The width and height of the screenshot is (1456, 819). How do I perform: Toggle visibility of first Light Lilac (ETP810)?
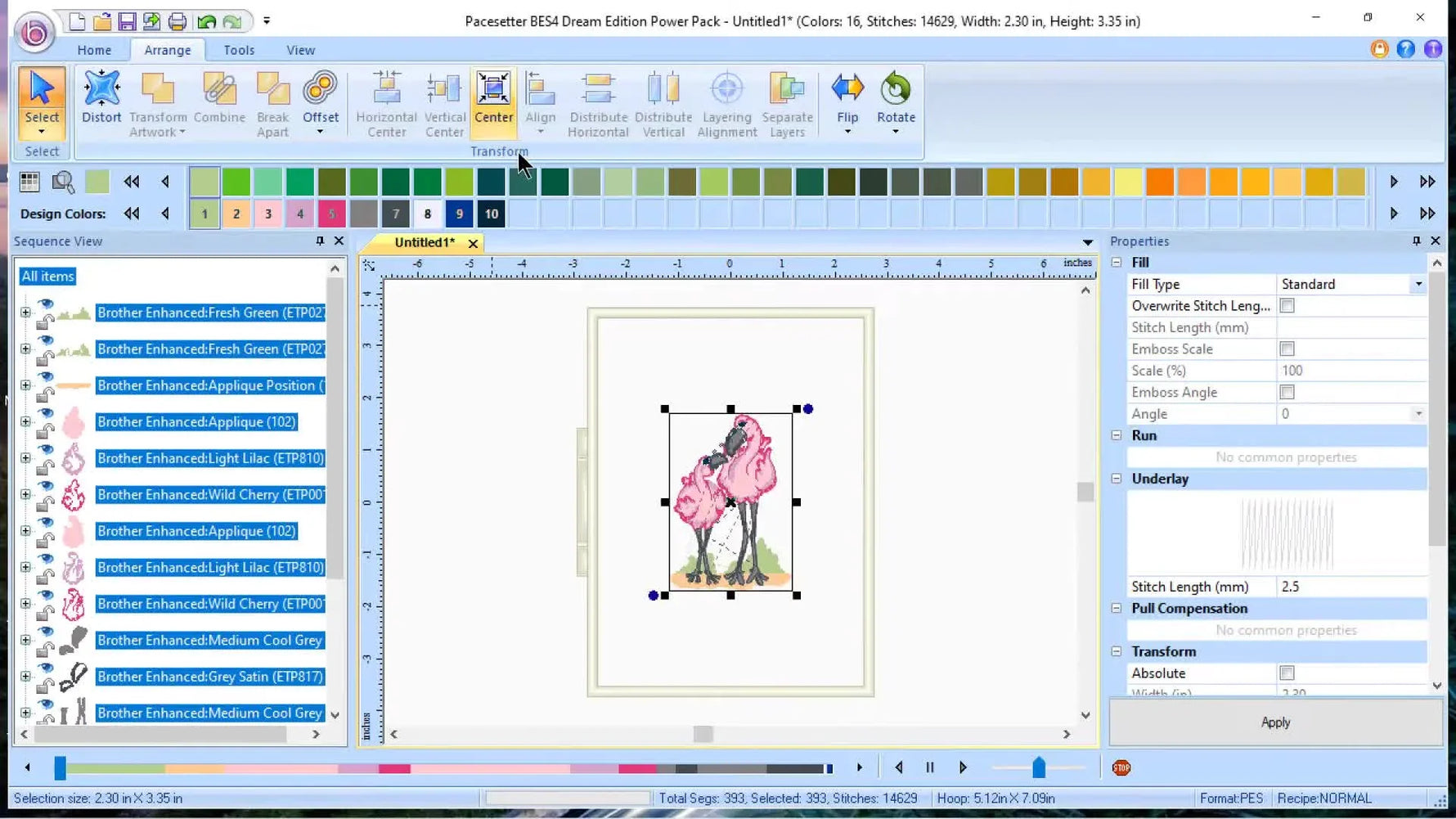point(46,450)
